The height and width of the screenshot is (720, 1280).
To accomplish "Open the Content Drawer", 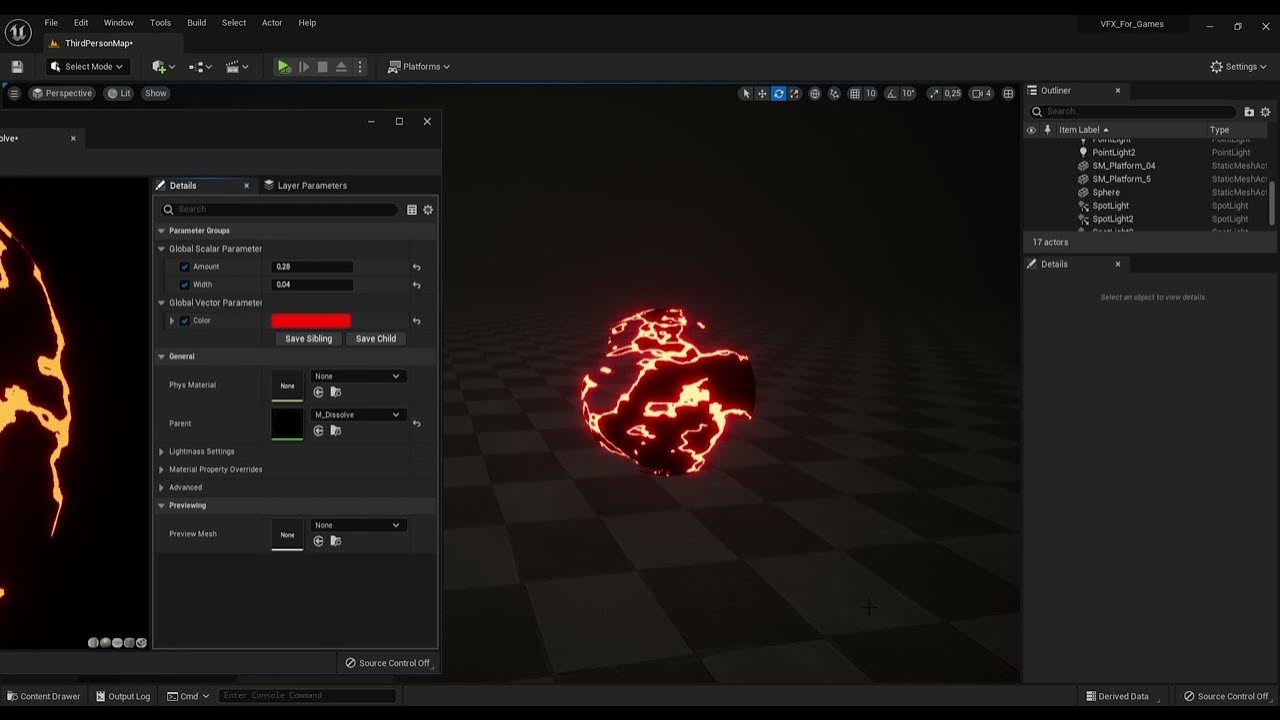I will [43, 696].
